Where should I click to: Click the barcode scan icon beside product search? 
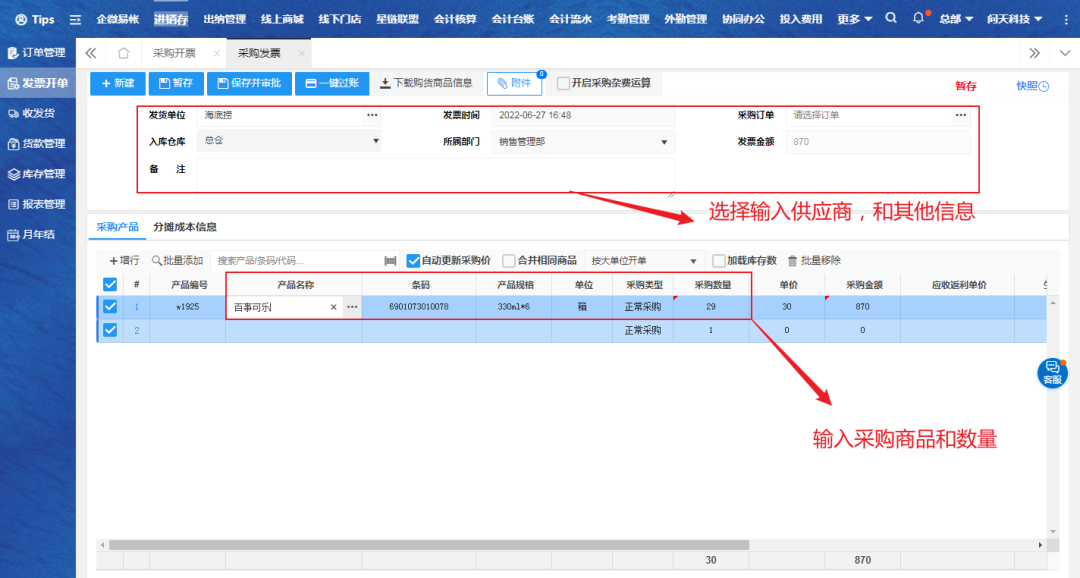point(390,261)
